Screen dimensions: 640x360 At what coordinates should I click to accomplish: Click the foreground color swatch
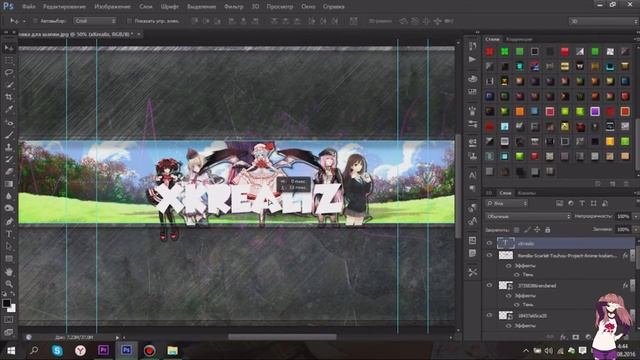(x=6, y=303)
